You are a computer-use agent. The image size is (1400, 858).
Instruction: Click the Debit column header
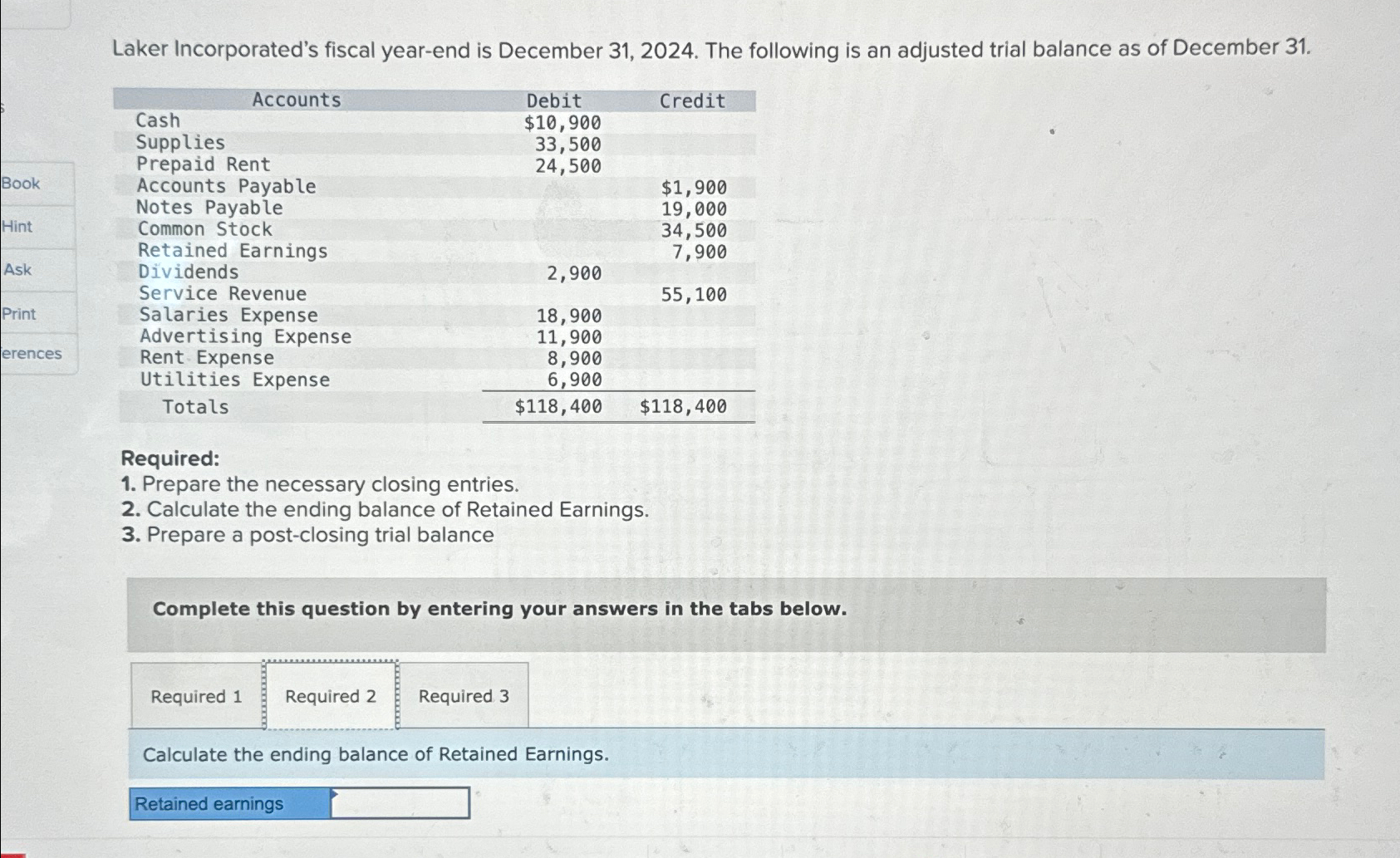[554, 101]
